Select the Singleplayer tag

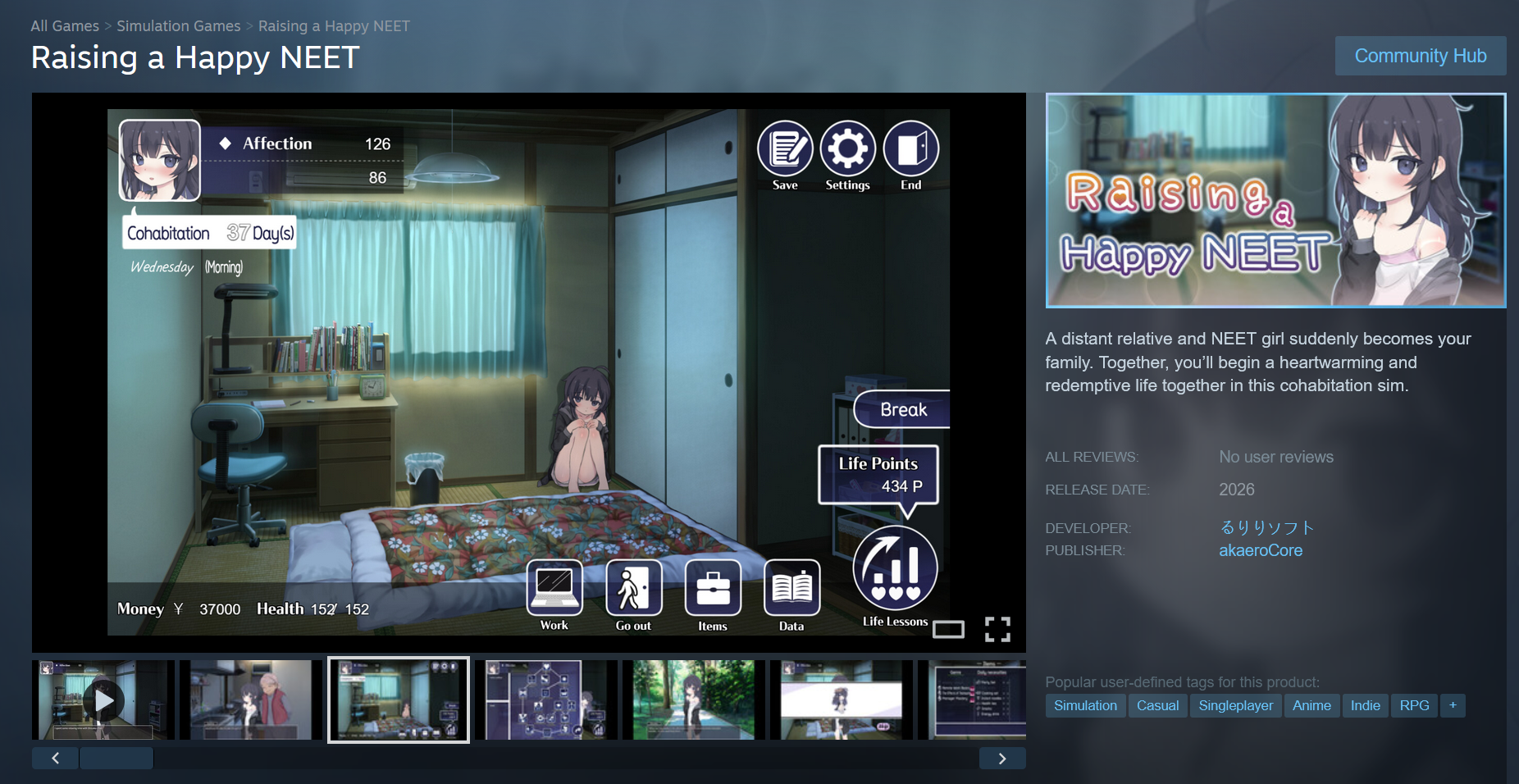click(x=1236, y=705)
